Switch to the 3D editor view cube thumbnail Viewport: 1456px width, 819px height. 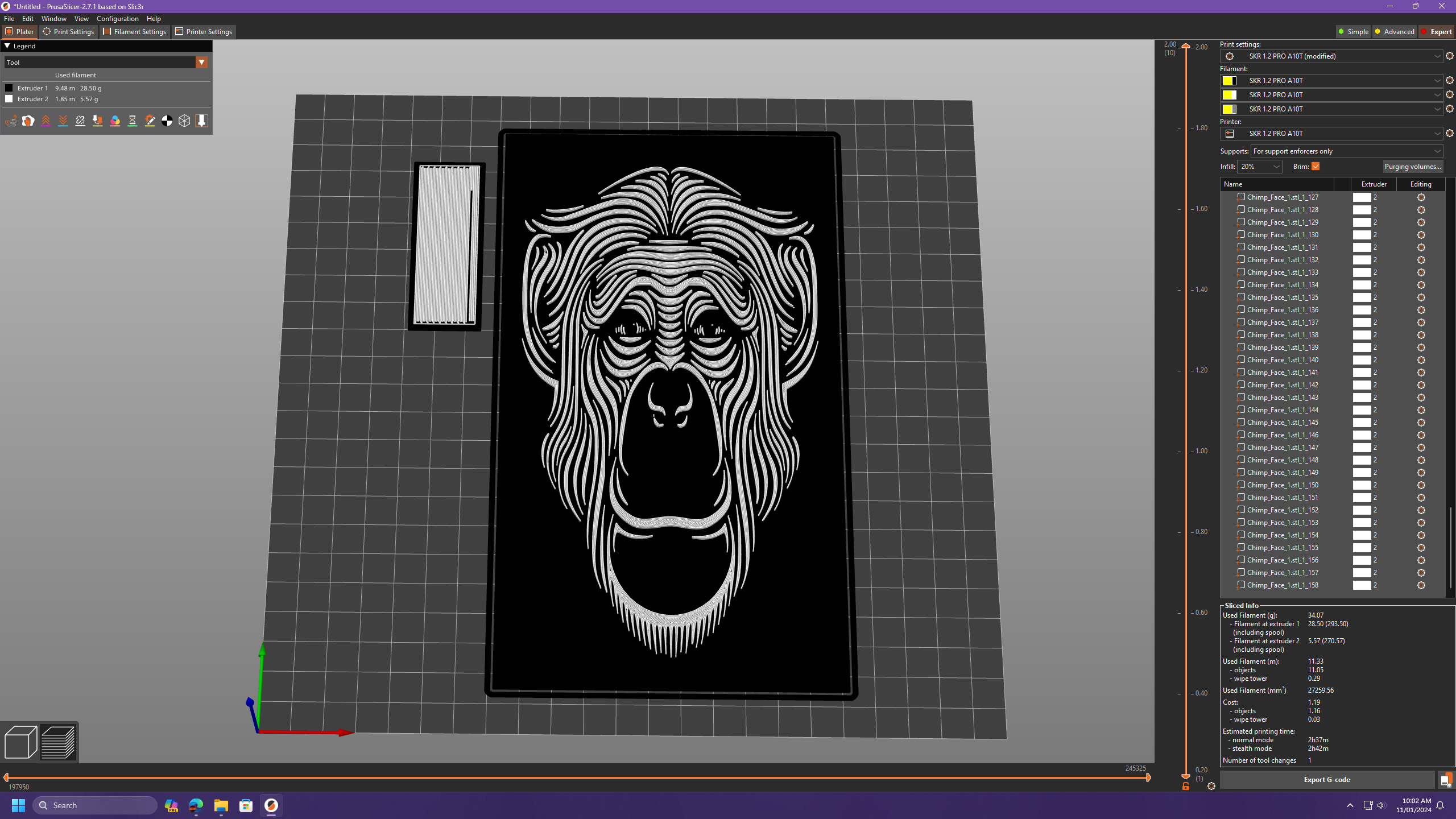[x=20, y=742]
